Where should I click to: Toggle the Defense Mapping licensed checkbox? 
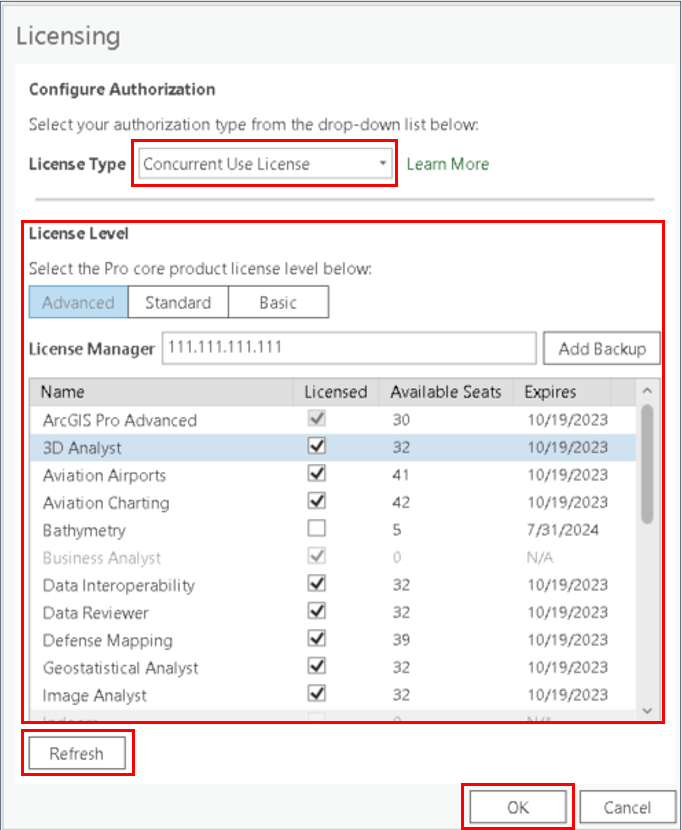(317, 639)
